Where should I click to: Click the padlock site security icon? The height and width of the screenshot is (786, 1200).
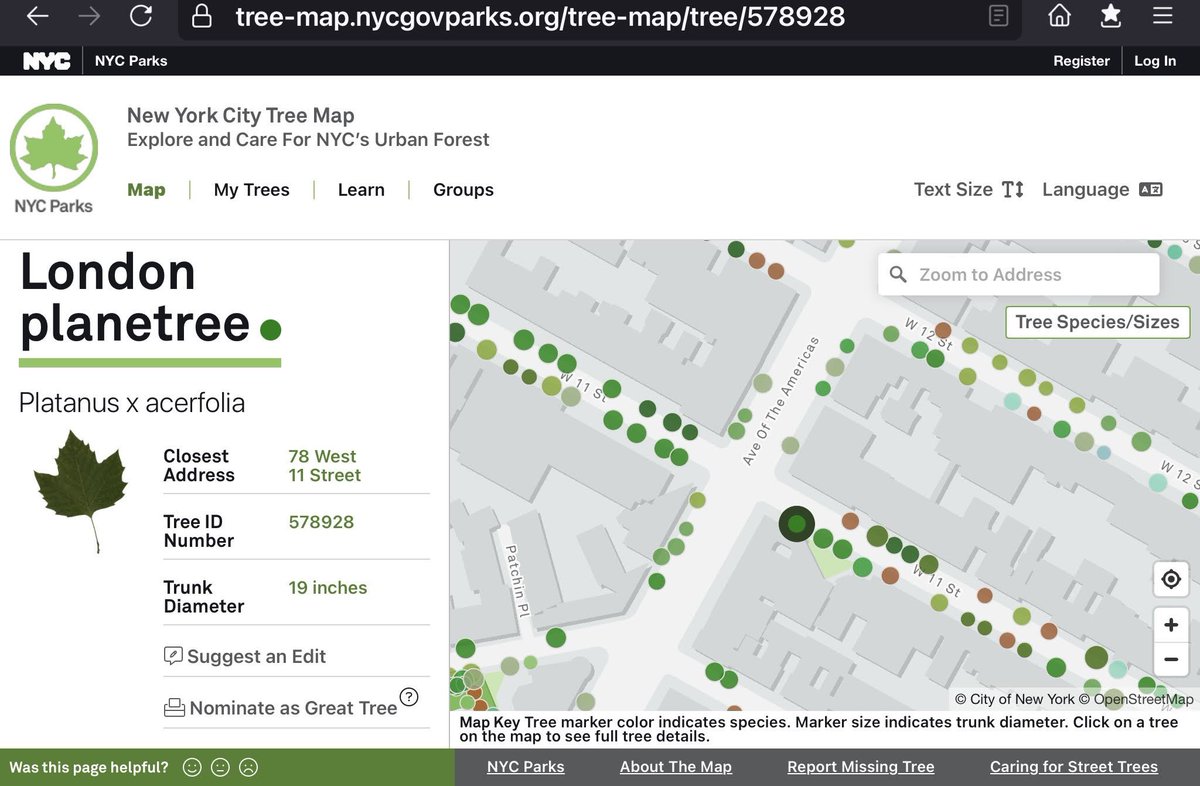coord(203,16)
